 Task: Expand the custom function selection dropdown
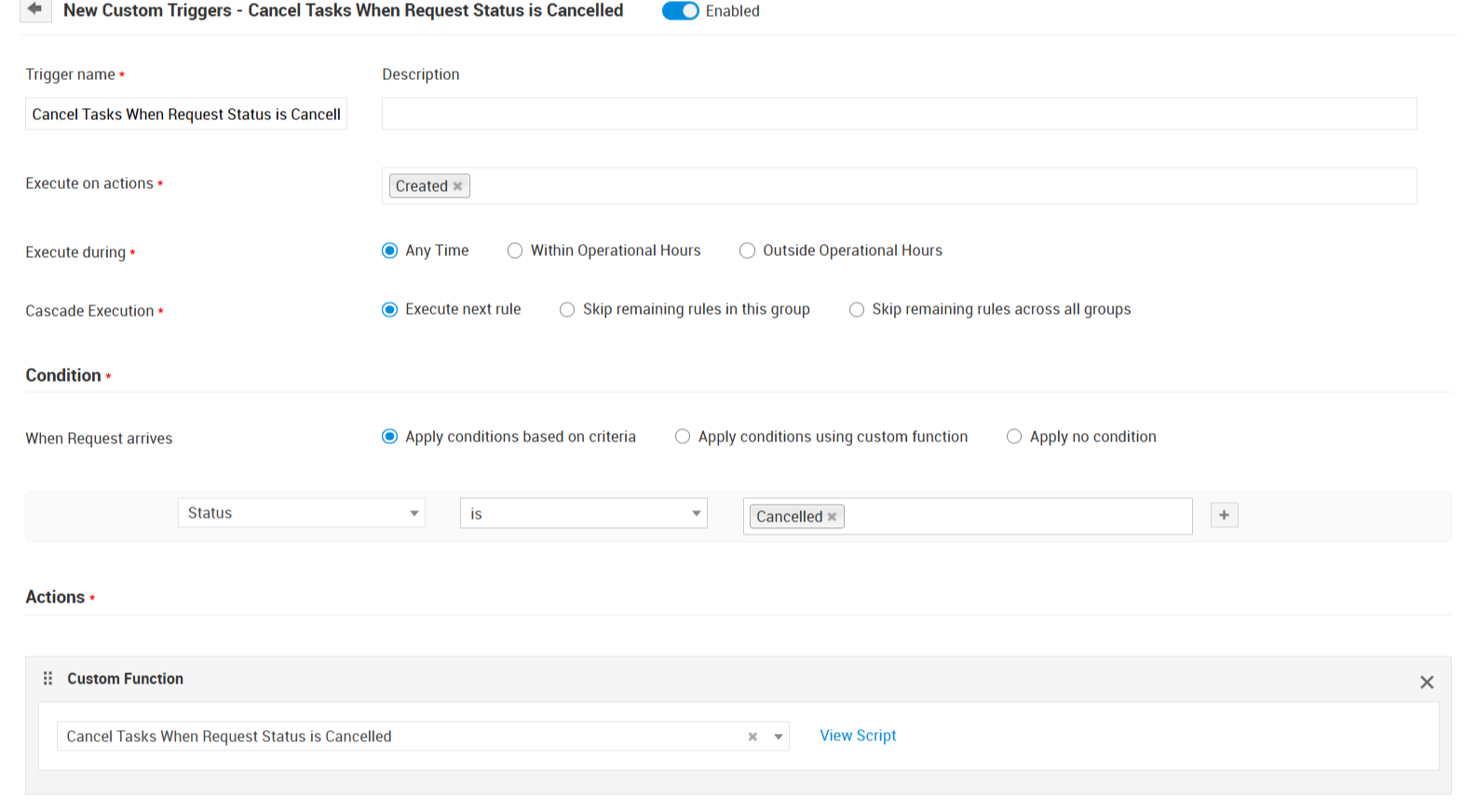pyautogui.click(x=779, y=737)
